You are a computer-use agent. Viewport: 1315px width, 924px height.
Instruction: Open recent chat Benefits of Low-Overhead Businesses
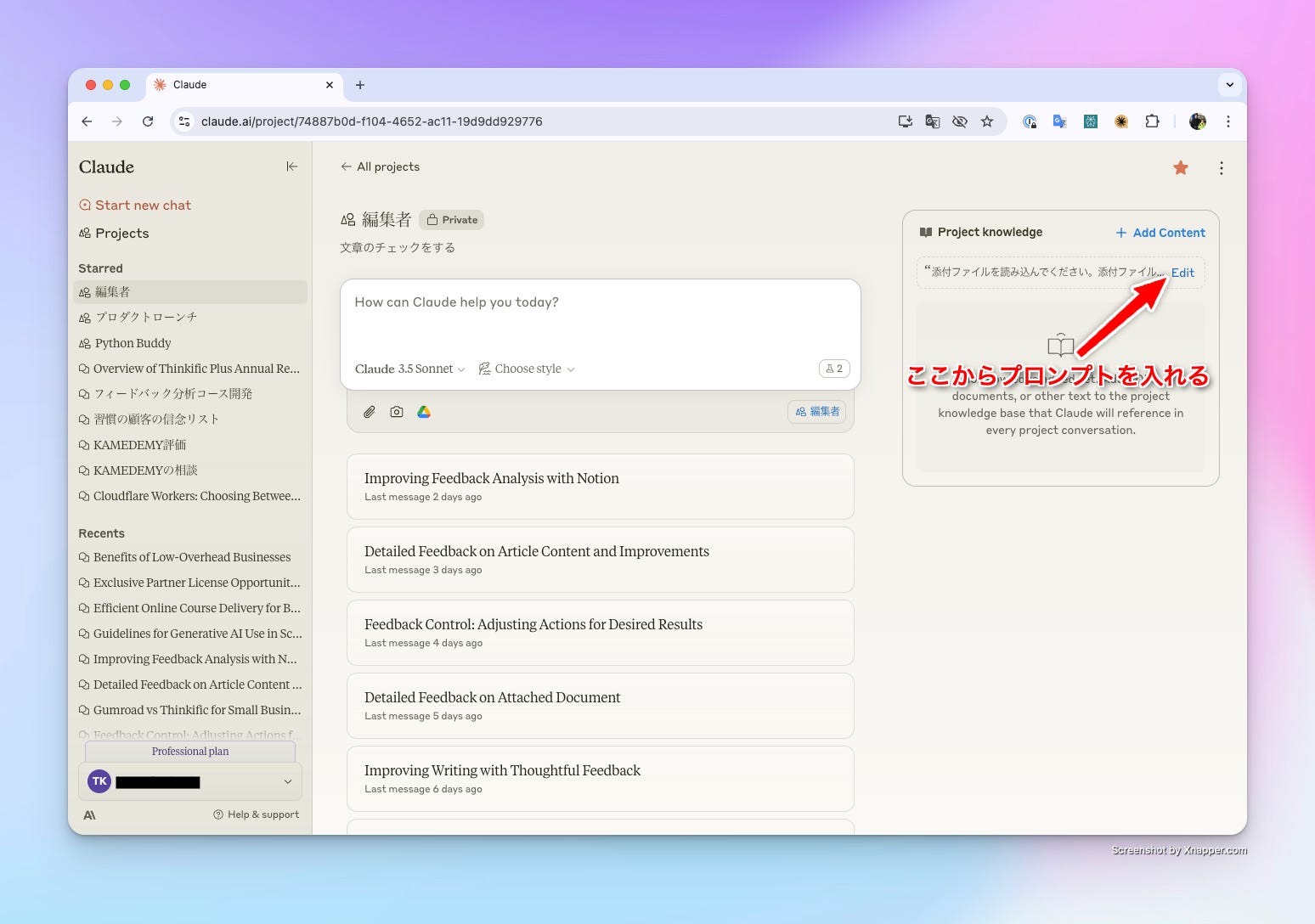pyautogui.click(x=190, y=557)
